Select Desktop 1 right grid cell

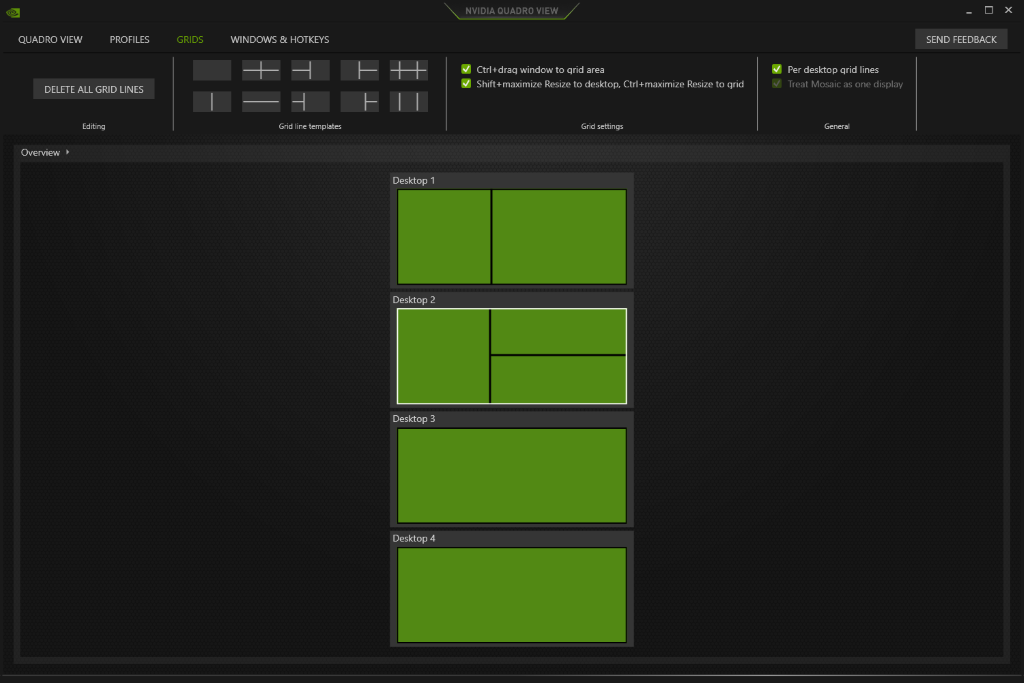[559, 237]
